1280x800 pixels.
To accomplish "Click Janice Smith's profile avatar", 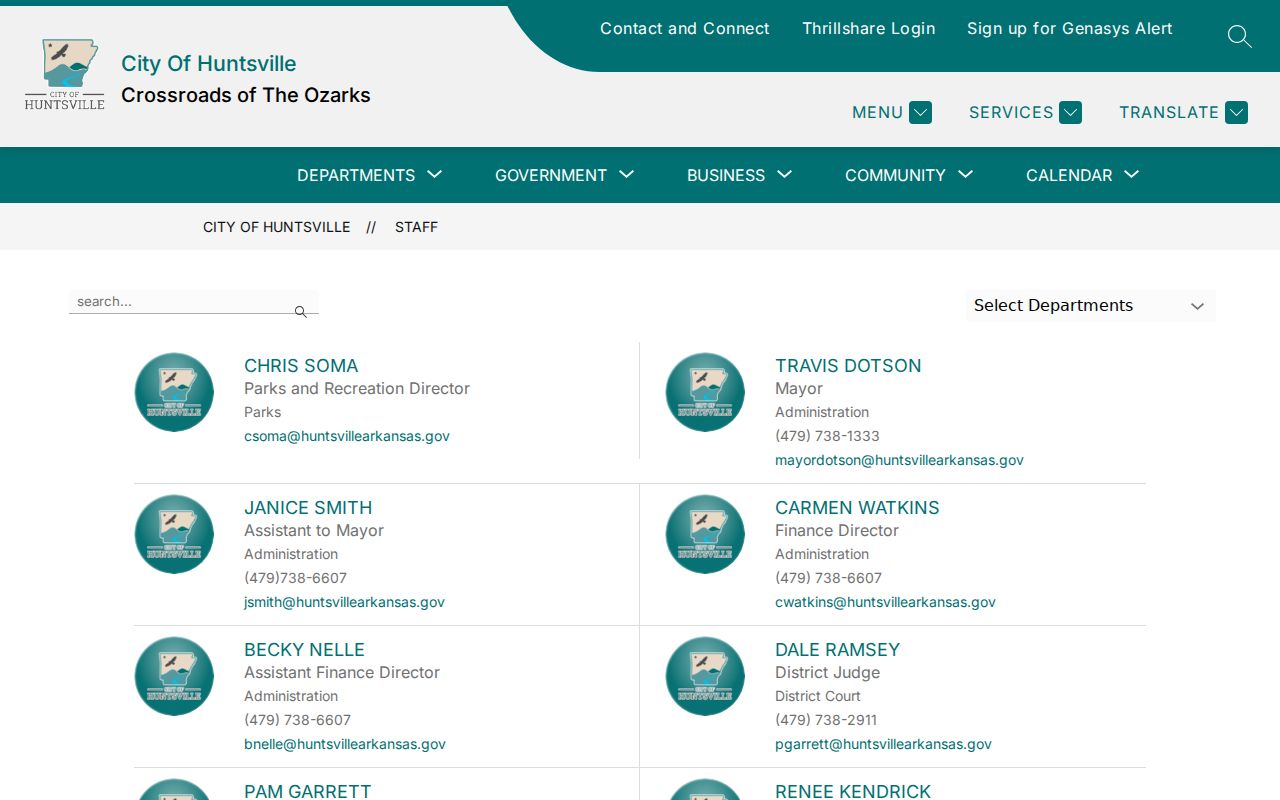I will coord(174,534).
